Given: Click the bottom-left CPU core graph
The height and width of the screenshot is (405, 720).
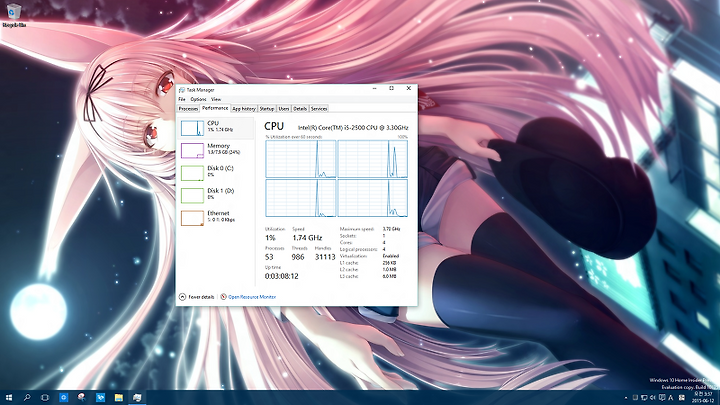Looking at the screenshot, I should (301, 198).
